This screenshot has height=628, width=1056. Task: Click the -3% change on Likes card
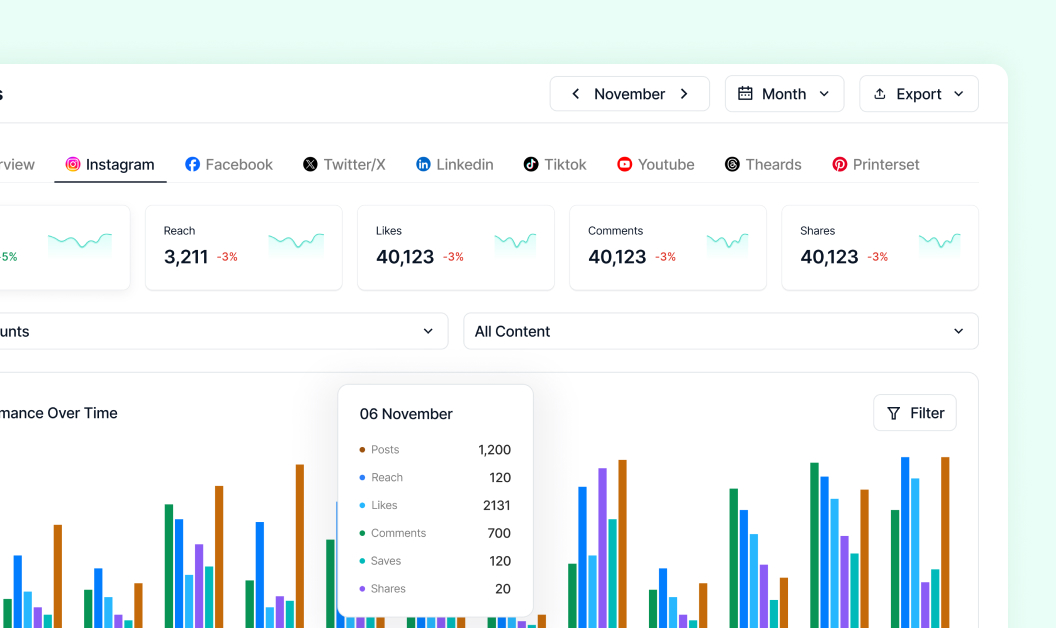point(453,257)
